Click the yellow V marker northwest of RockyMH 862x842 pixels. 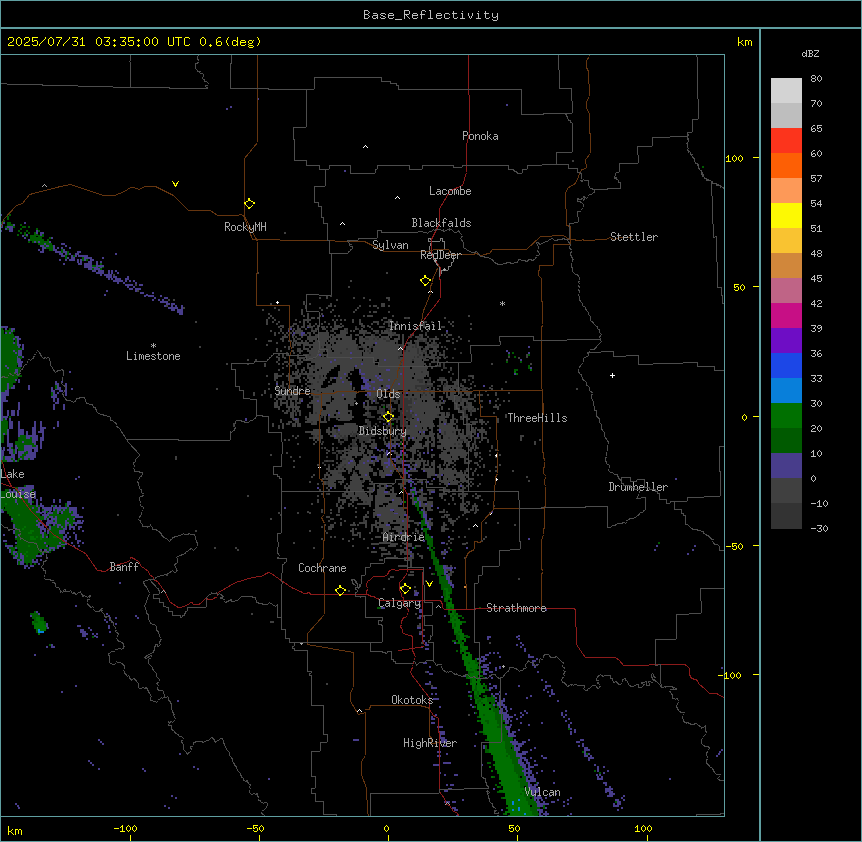175,184
